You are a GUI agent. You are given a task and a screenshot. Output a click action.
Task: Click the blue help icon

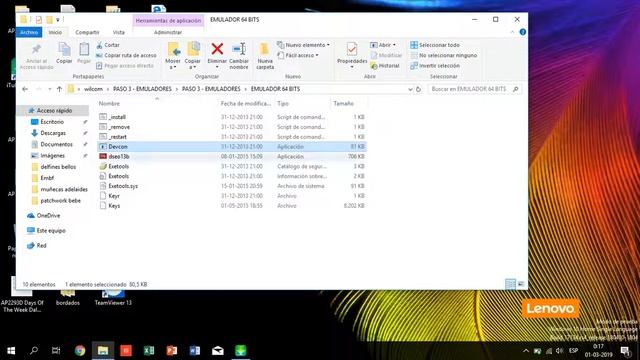pos(522,32)
